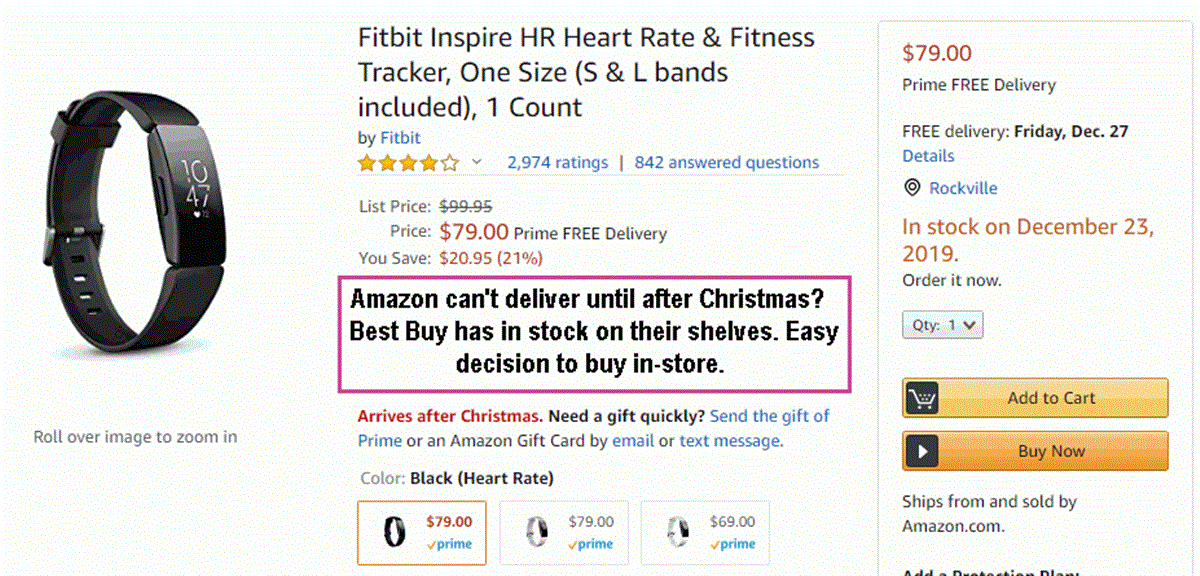Screen dimensions: 1200x576
Task: Click the location pin icon beside Rockville
Action: click(912, 188)
